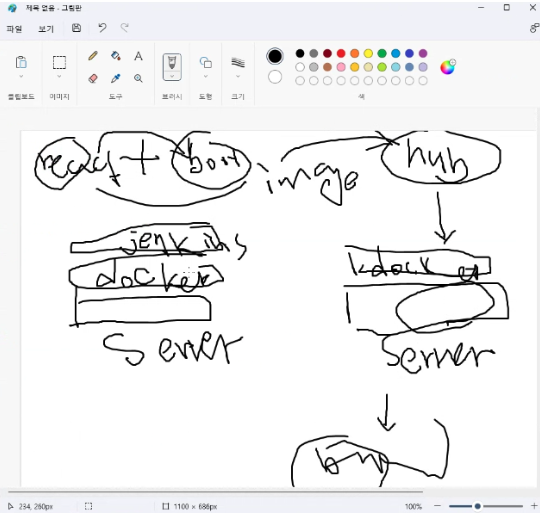The image size is (541, 513).
Task: Open the Shapes gallery icon
Action: coord(206,62)
